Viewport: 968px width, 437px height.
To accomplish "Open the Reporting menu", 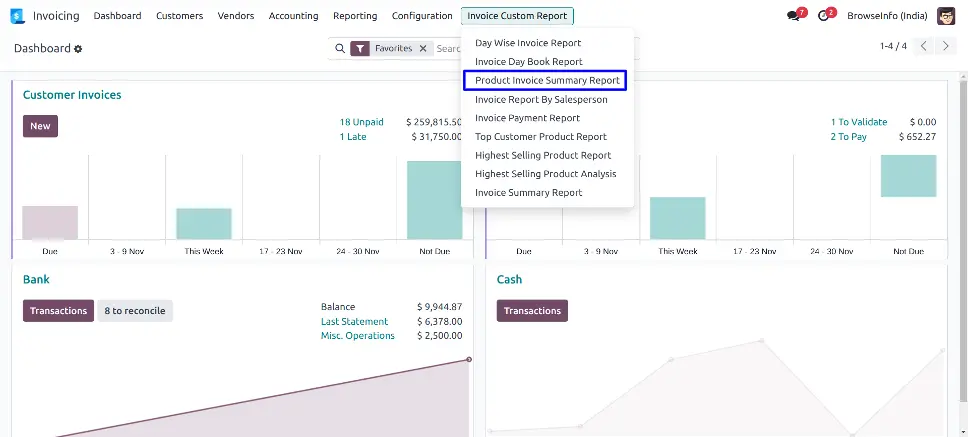I will 355,16.
